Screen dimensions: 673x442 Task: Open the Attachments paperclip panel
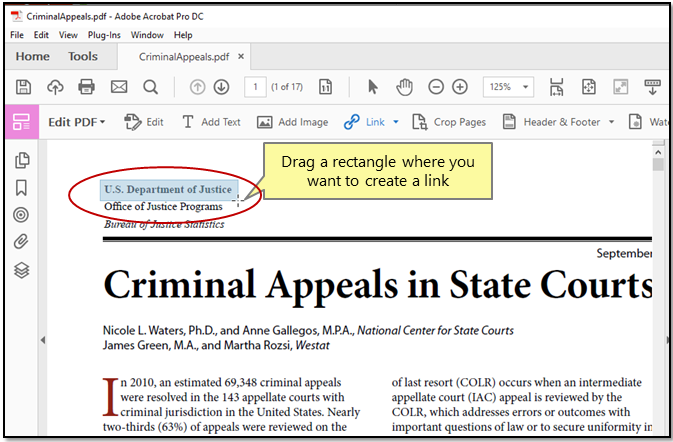tap(21, 242)
